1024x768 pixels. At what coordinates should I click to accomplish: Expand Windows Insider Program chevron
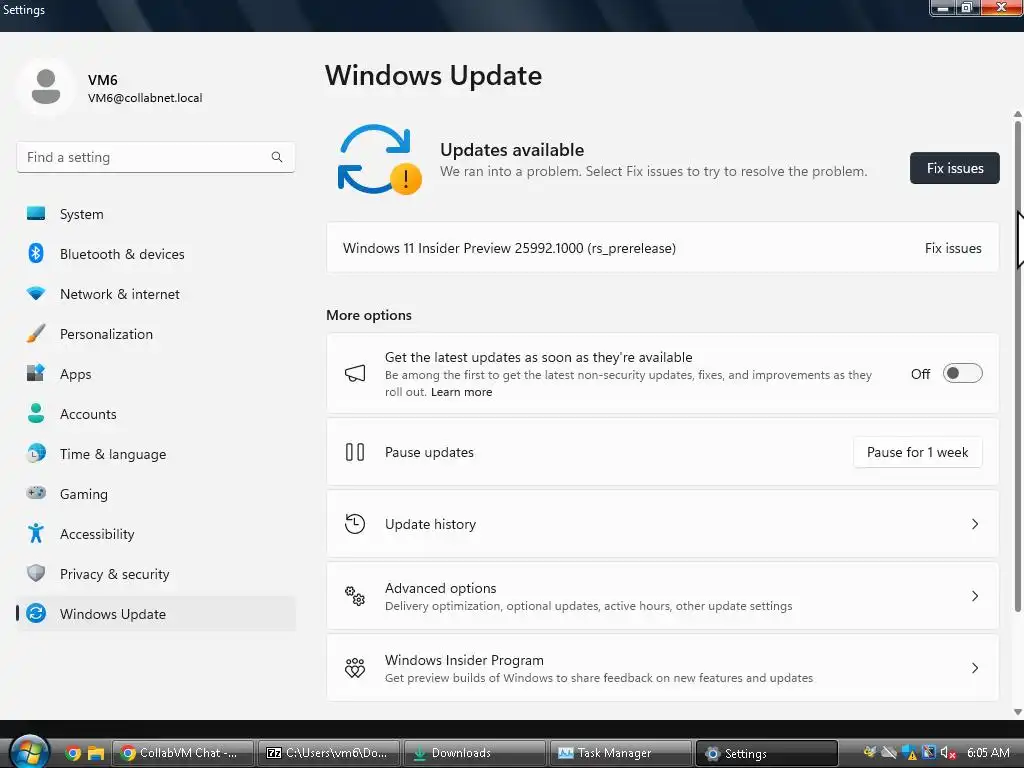click(x=974, y=667)
